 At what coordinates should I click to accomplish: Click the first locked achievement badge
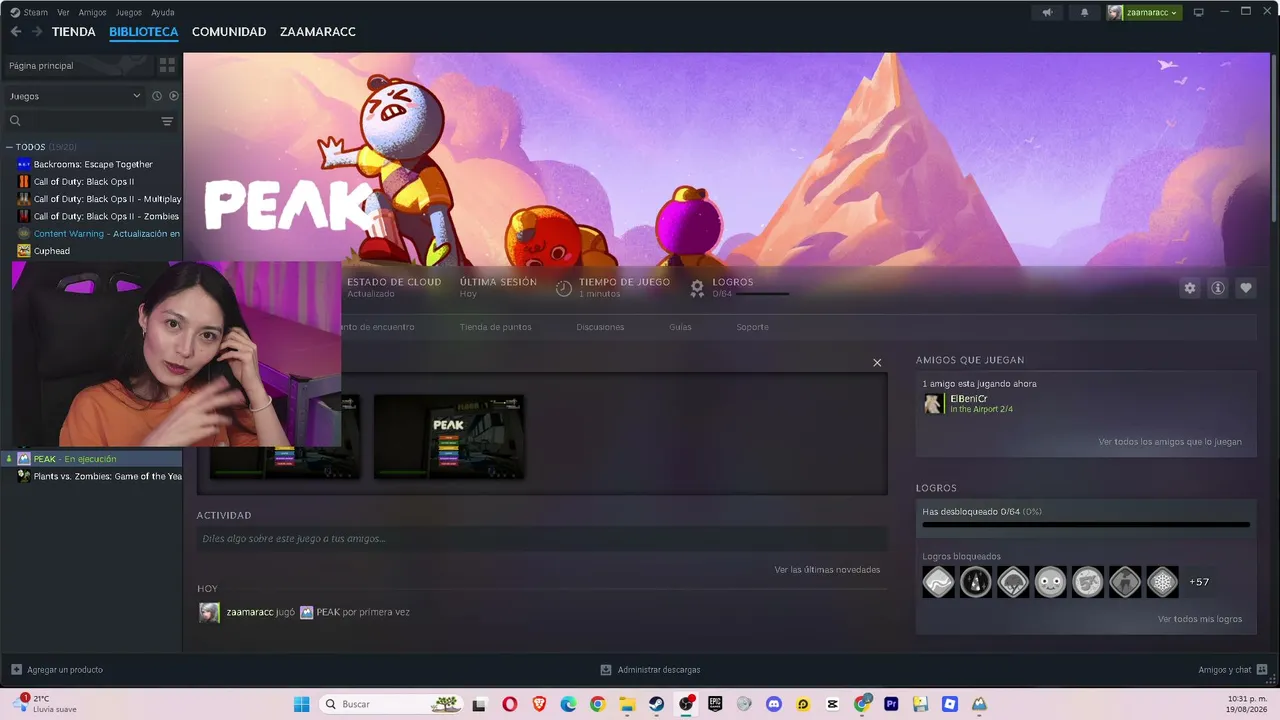938,582
